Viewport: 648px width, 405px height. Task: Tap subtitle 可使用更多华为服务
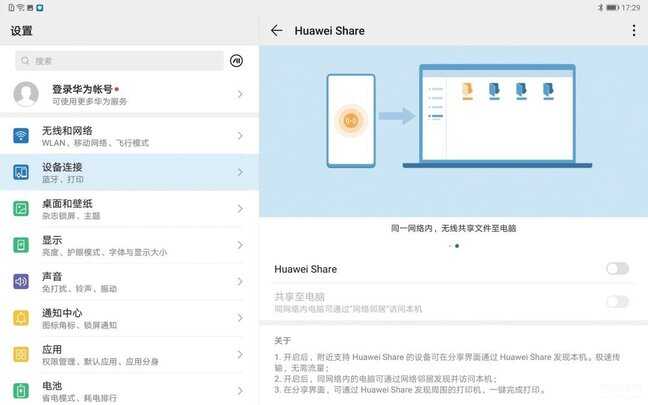(89, 101)
